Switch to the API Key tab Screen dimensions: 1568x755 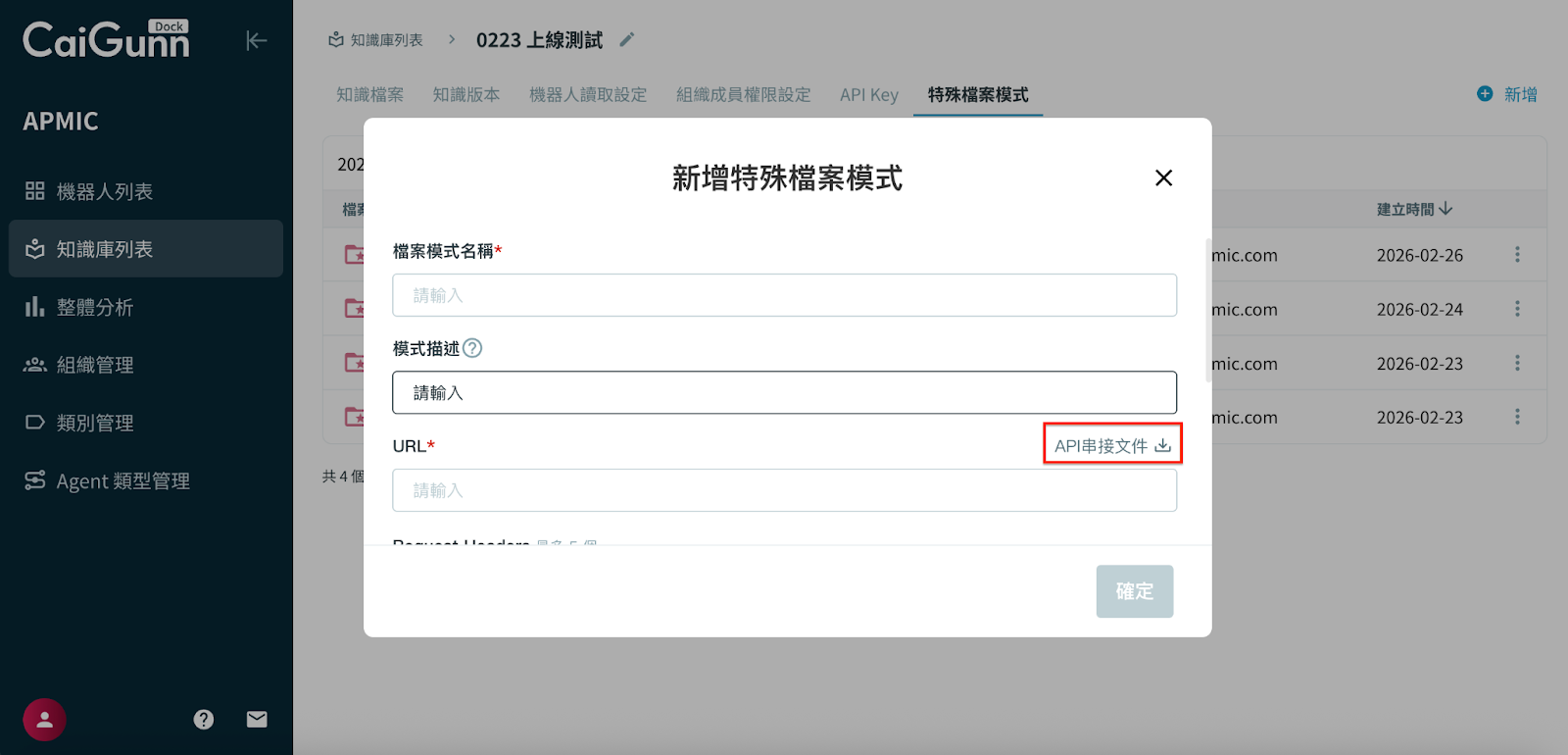pos(868,95)
